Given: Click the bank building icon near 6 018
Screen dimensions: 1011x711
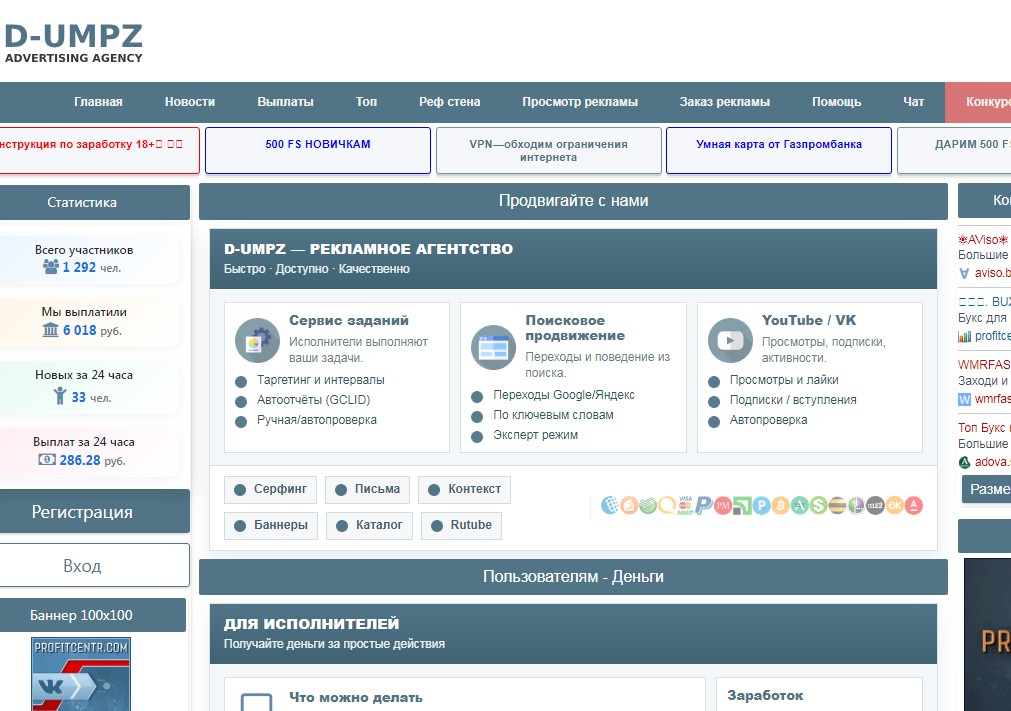Looking at the screenshot, I should click(x=51, y=330).
